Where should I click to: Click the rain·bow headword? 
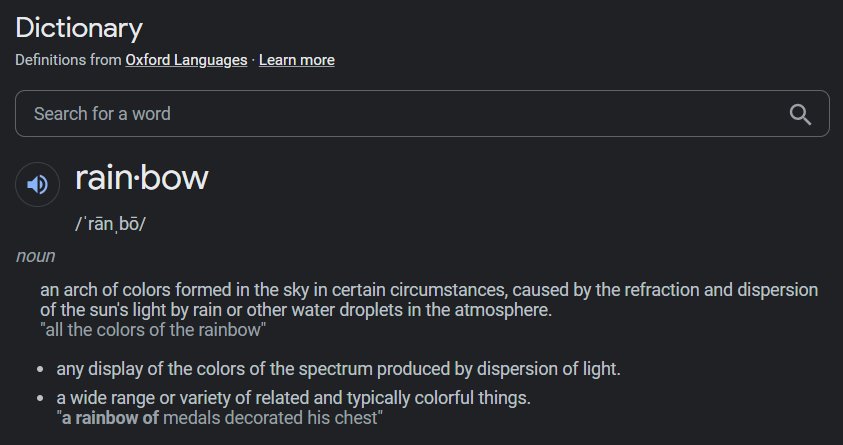click(x=142, y=178)
